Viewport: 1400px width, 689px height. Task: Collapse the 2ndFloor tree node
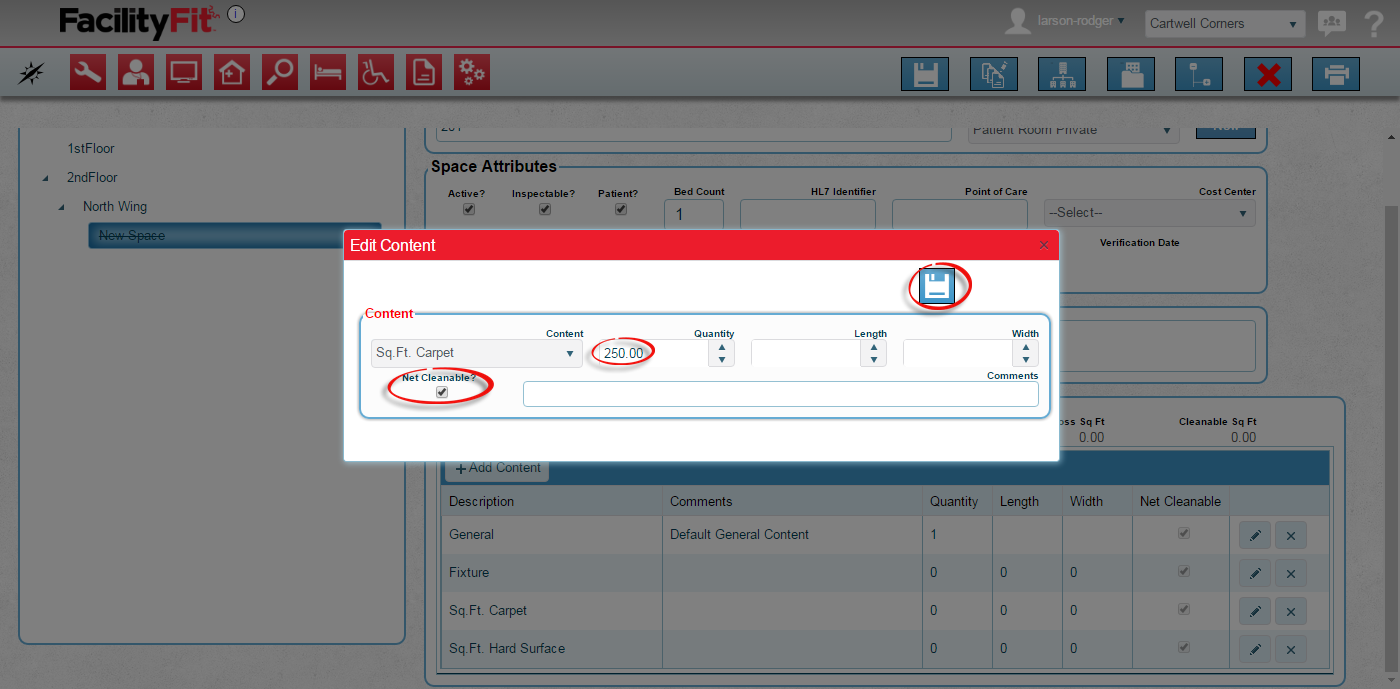[45, 178]
